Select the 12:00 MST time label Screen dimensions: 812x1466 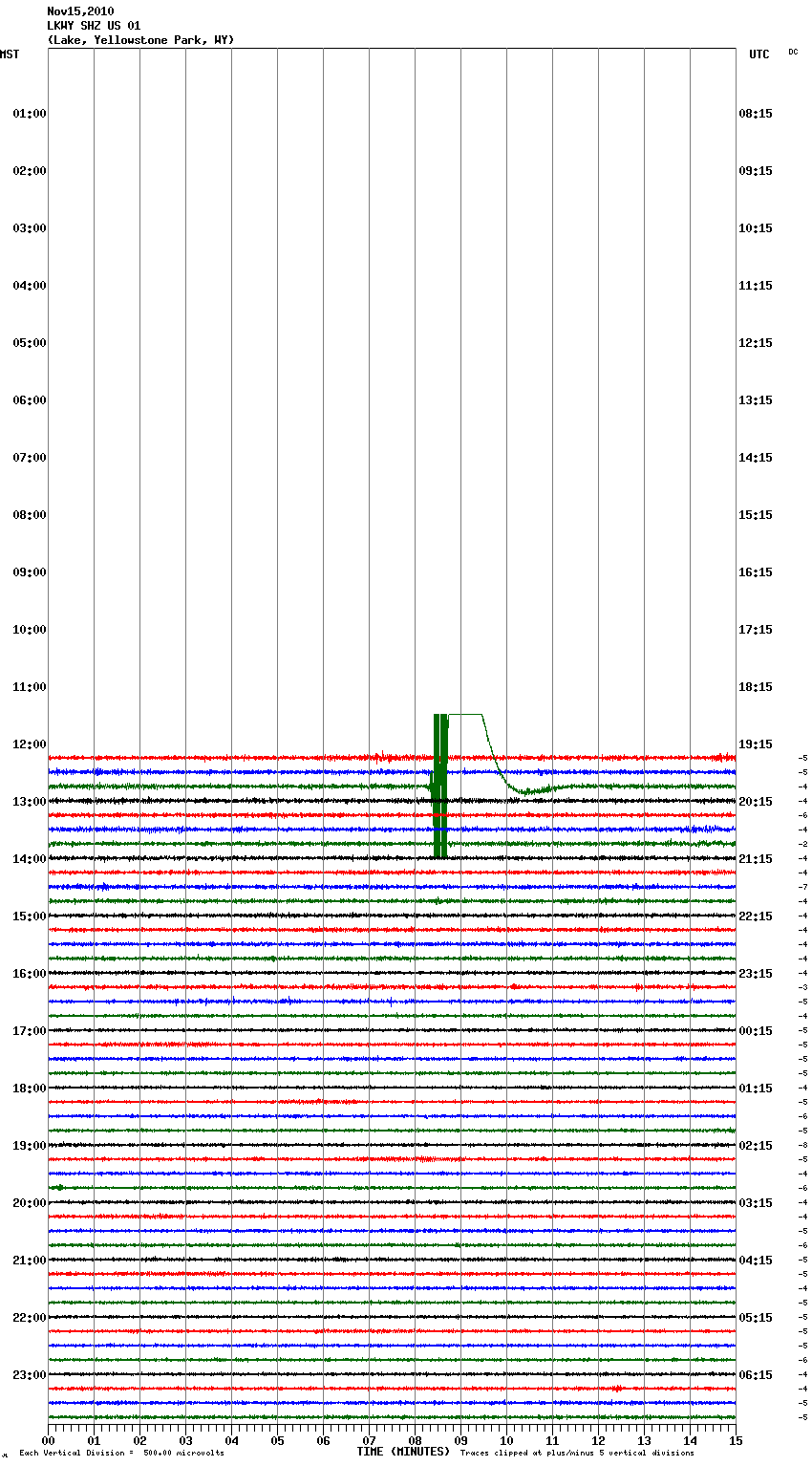[x=30, y=744]
